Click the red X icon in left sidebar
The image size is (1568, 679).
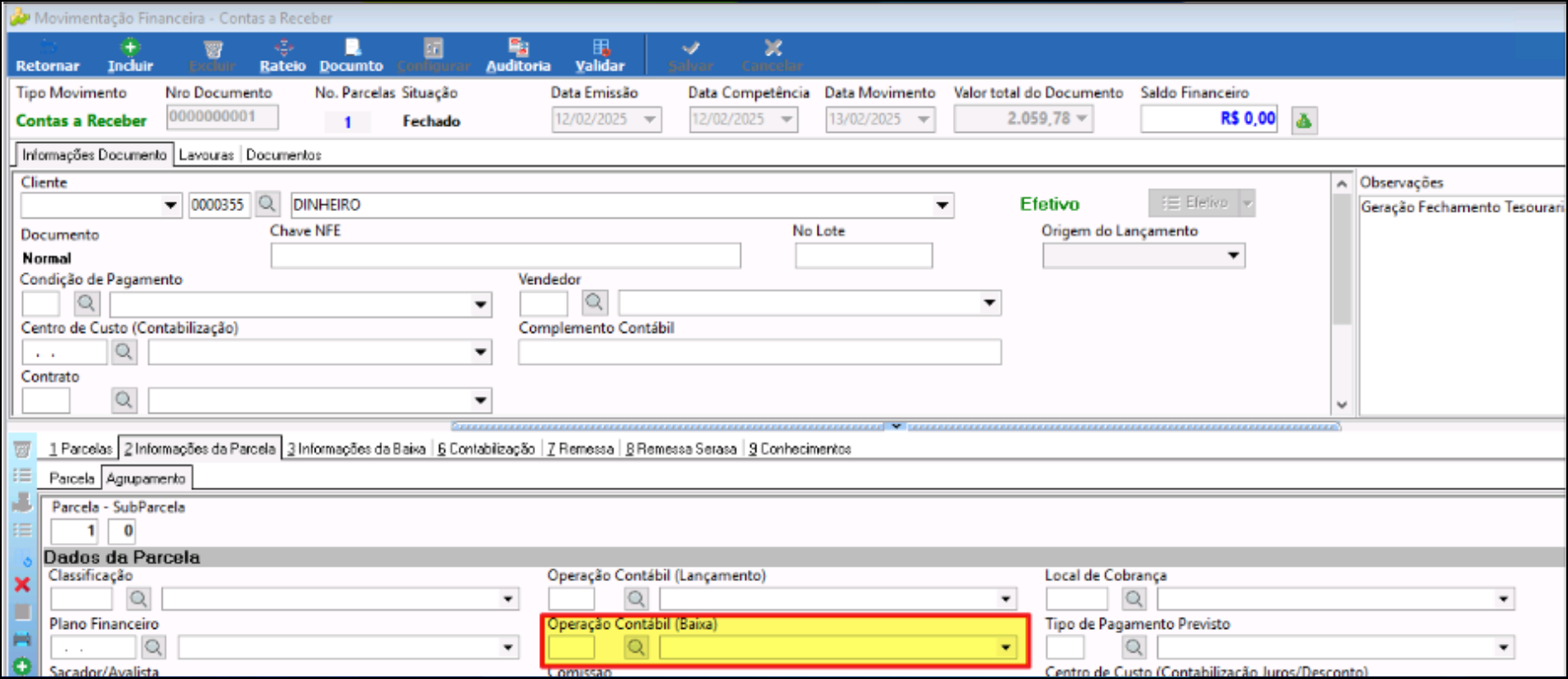pos(22,585)
